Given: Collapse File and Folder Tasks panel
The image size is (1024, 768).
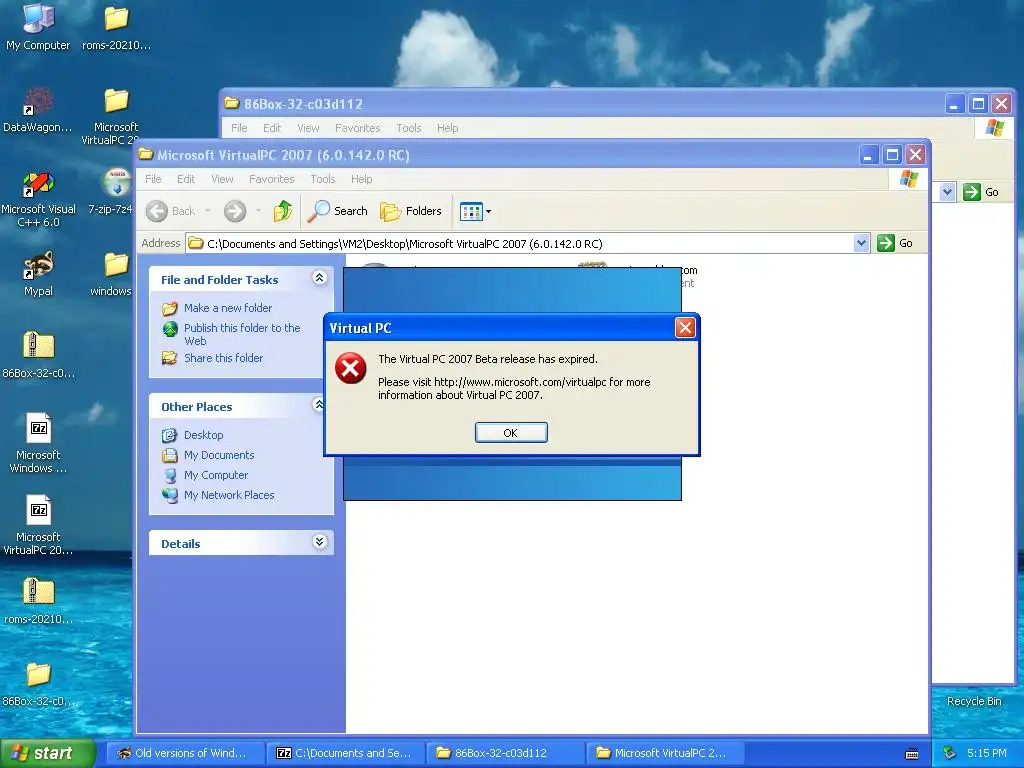Looking at the screenshot, I should coord(319,278).
